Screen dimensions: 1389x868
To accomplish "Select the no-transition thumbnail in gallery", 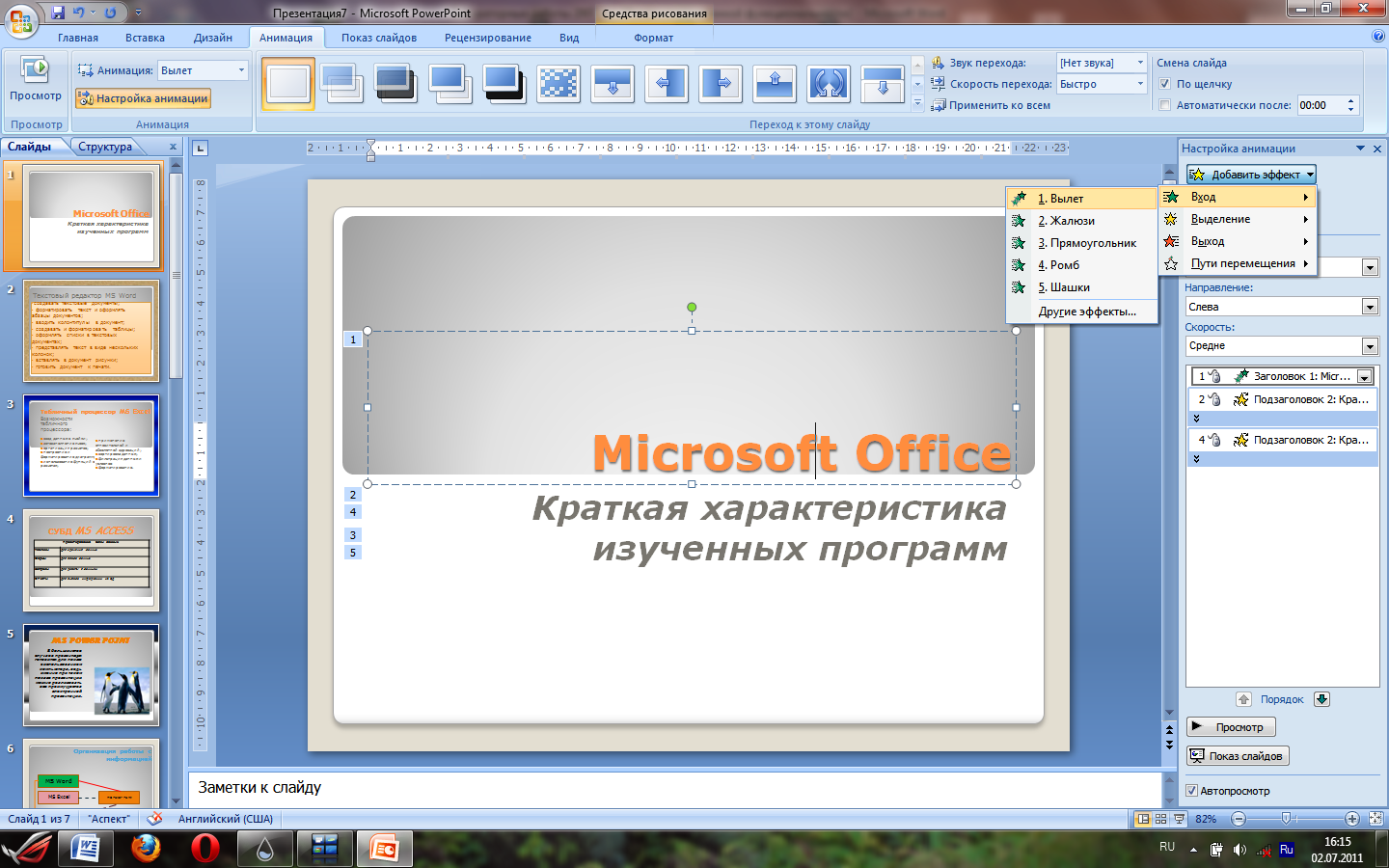I will 288,84.
